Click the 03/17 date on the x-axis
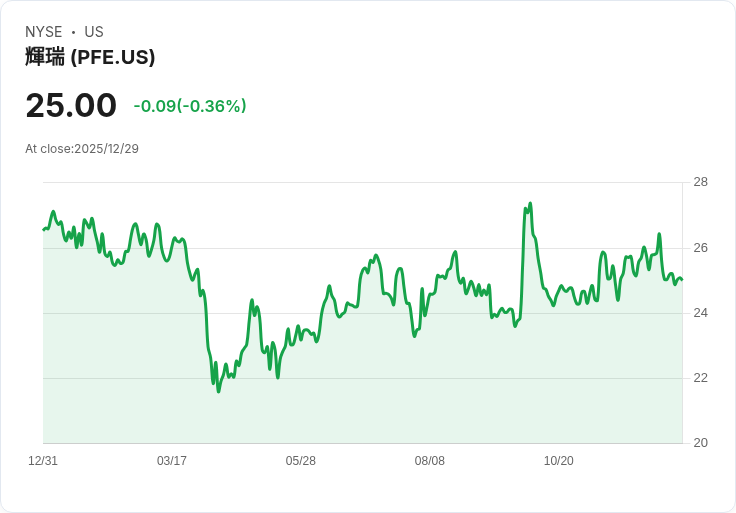736x513 pixels. pos(172,460)
